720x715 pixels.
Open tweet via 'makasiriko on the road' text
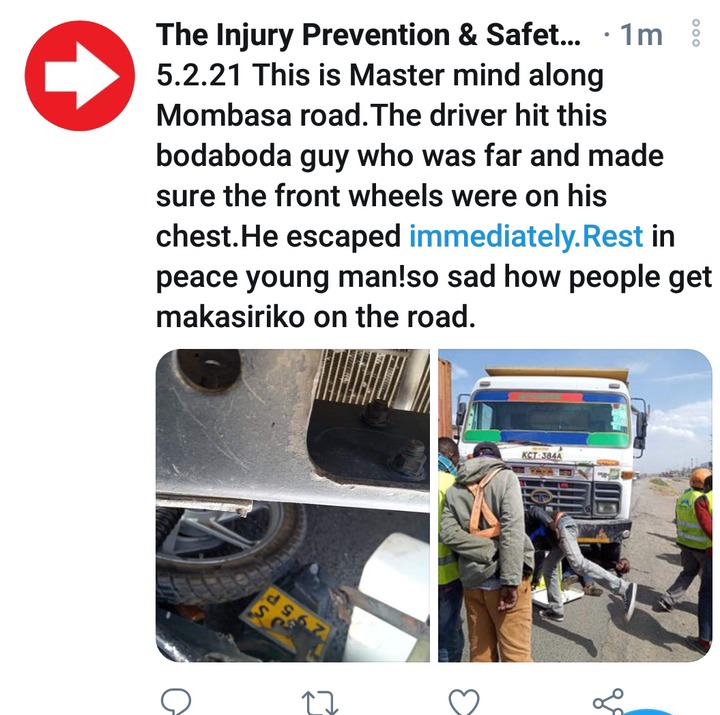315,317
